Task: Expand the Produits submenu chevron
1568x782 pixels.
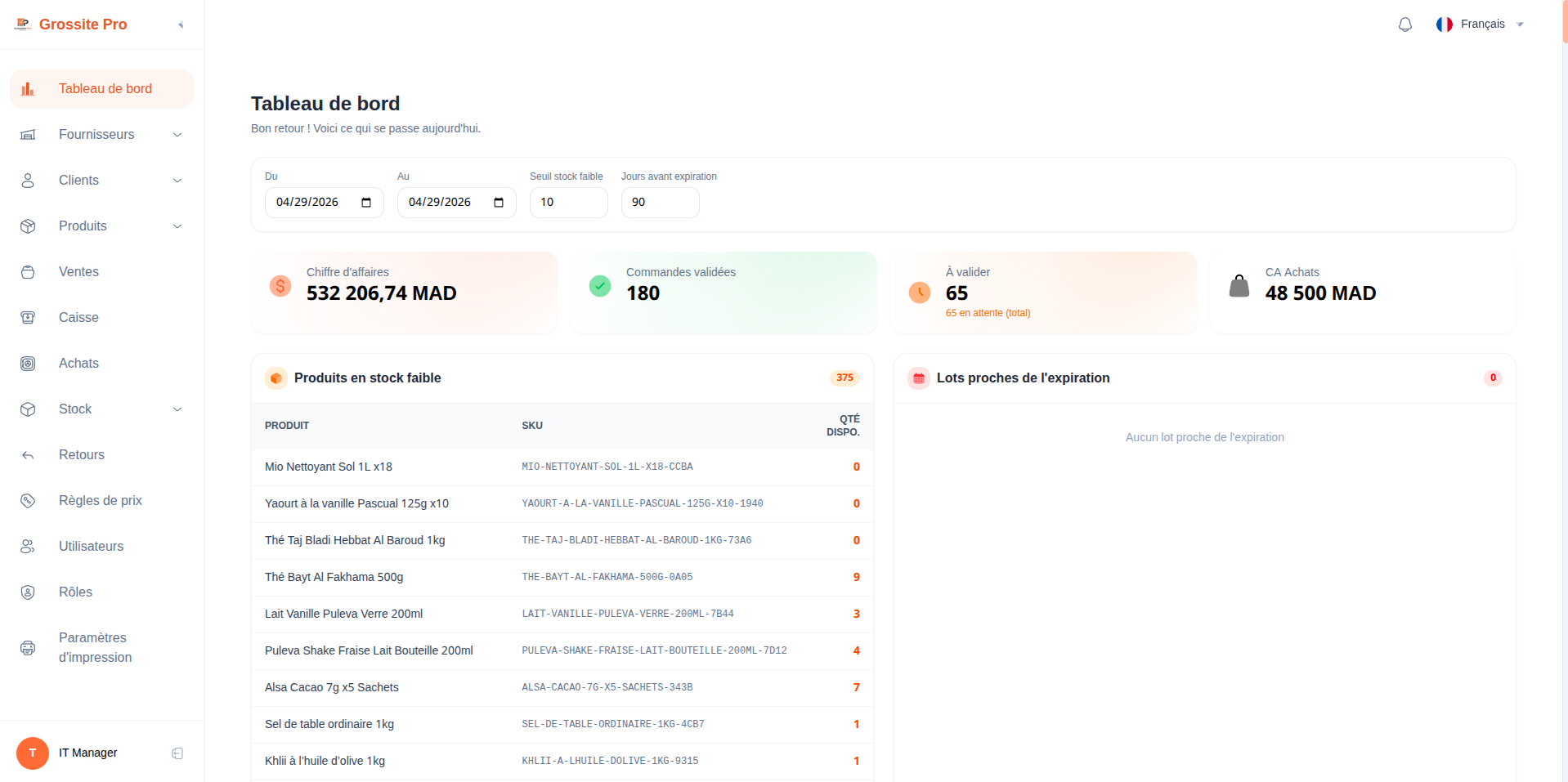Action: coord(177,226)
